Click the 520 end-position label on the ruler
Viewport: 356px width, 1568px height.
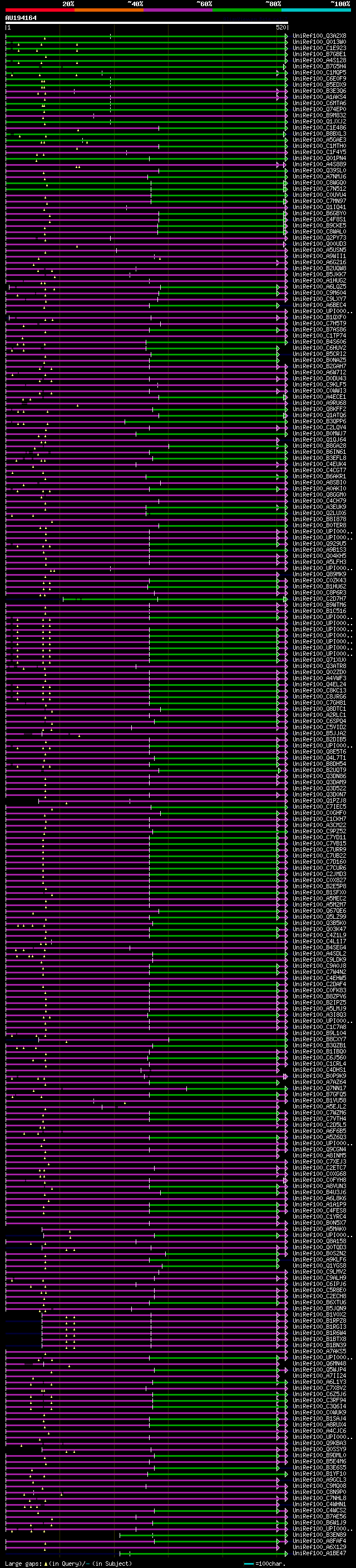[x=281, y=27]
